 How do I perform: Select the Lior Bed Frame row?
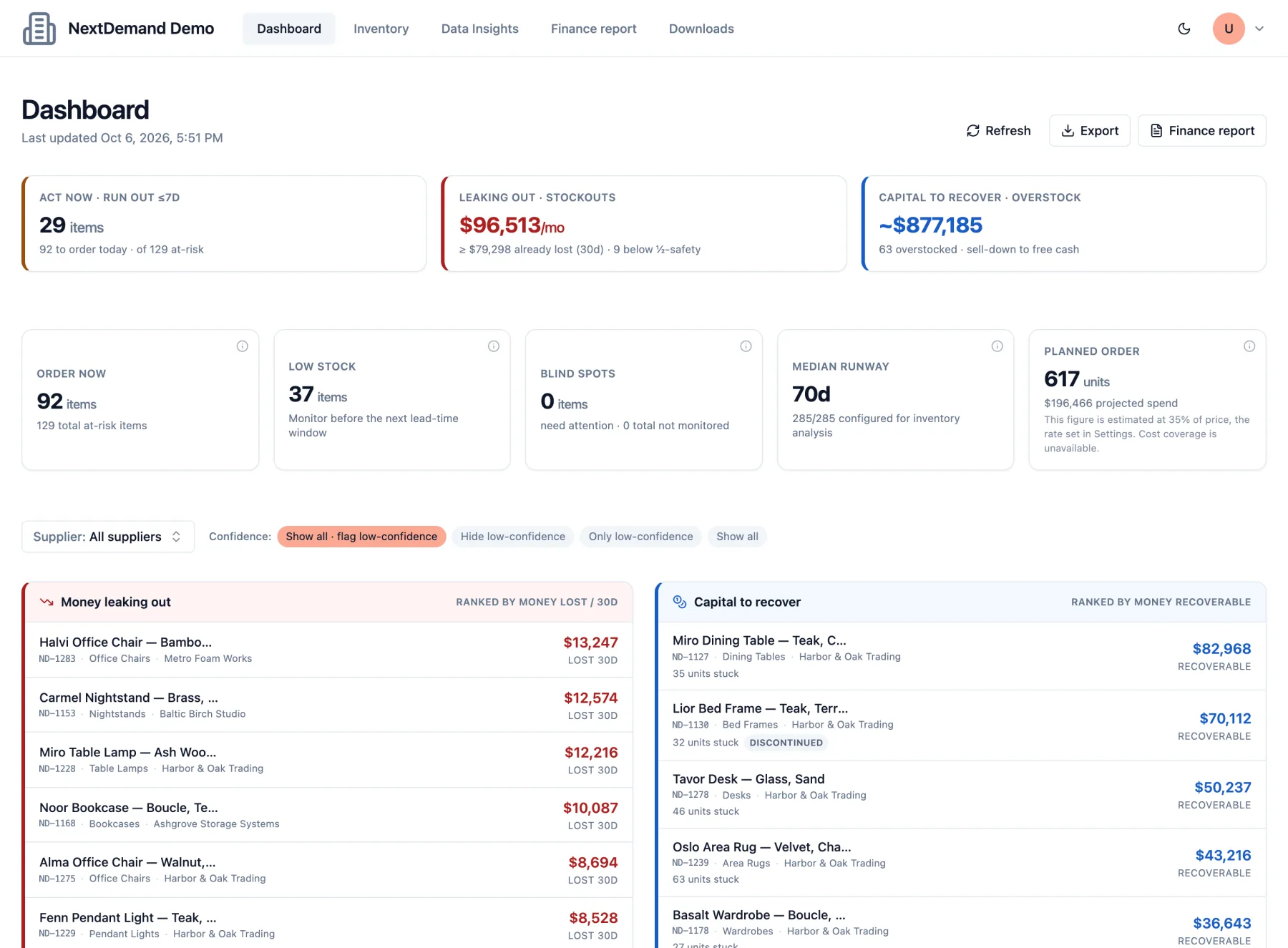click(962, 725)
